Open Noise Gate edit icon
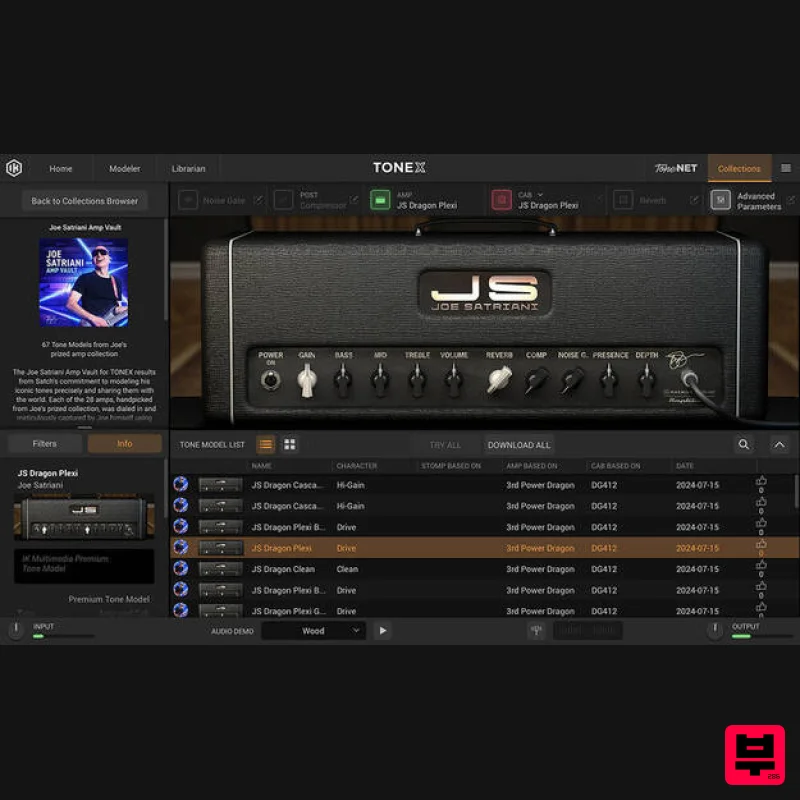 click(258, 199)
